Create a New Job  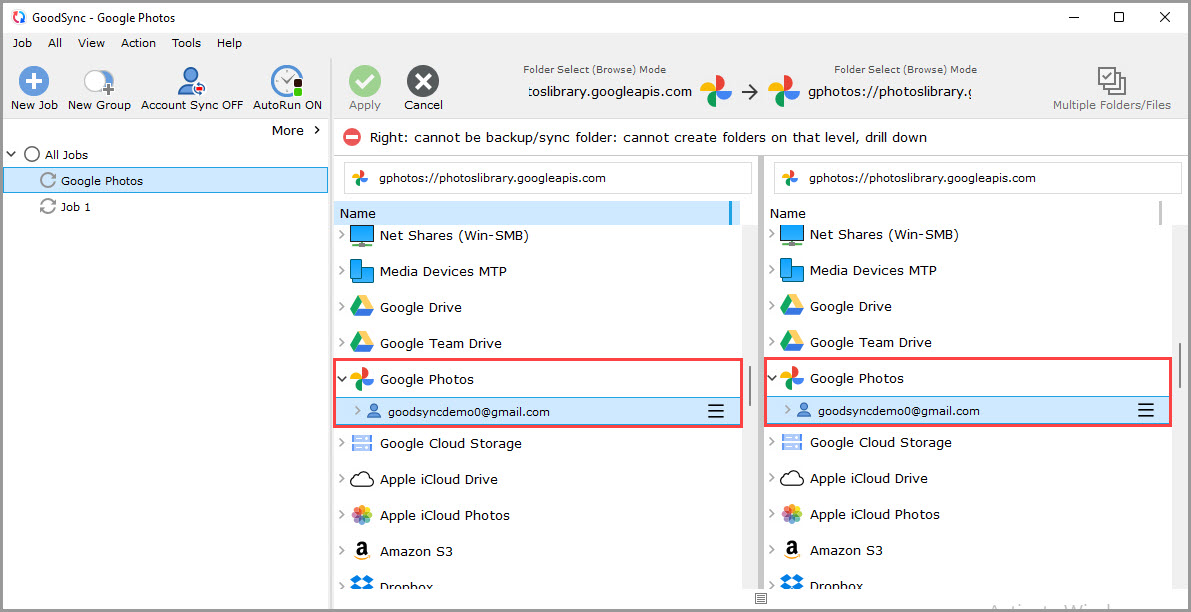(33, 87)
